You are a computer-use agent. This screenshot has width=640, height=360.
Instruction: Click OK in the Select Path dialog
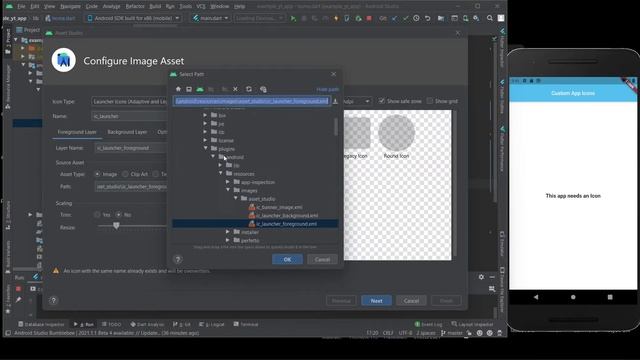(287, 259)
